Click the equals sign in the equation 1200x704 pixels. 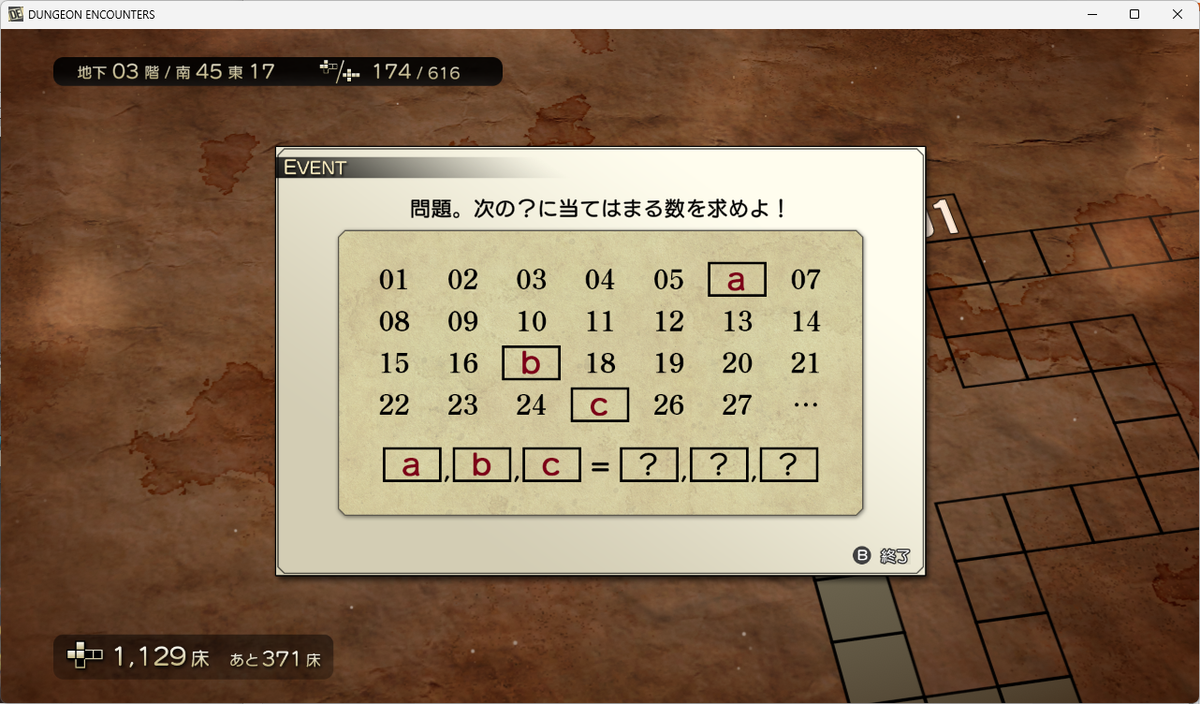600,466
